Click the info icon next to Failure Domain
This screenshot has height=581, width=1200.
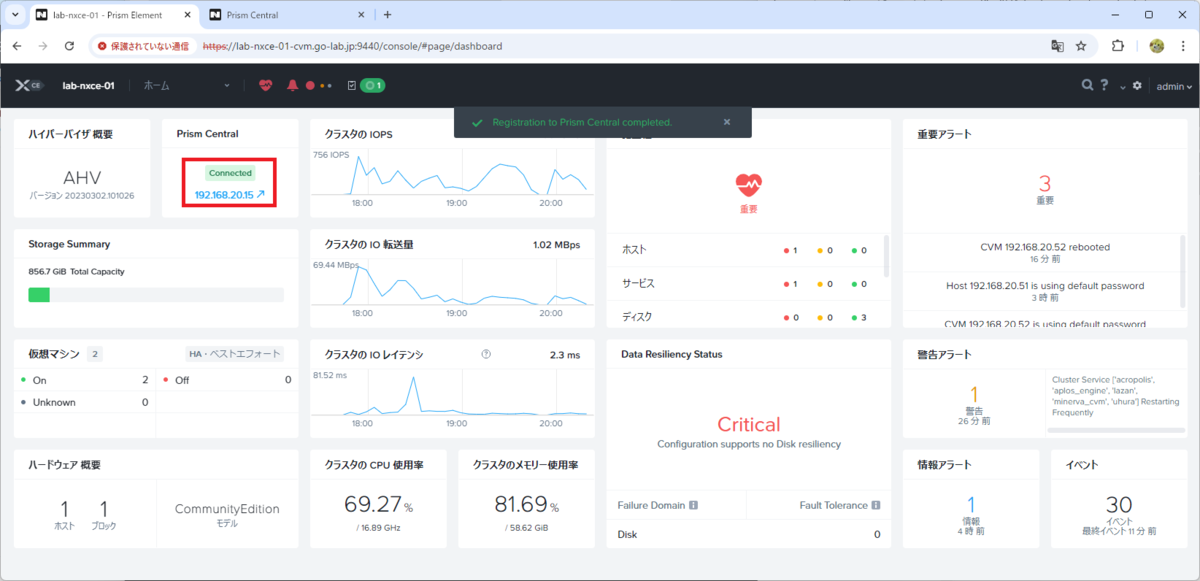coord(693,505)
